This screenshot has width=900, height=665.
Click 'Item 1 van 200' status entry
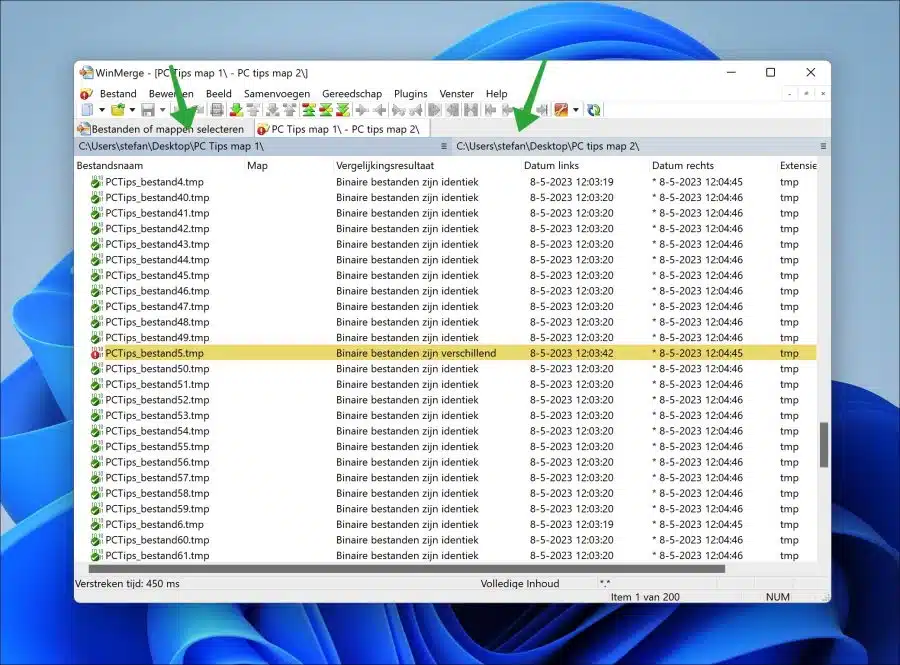645,597
